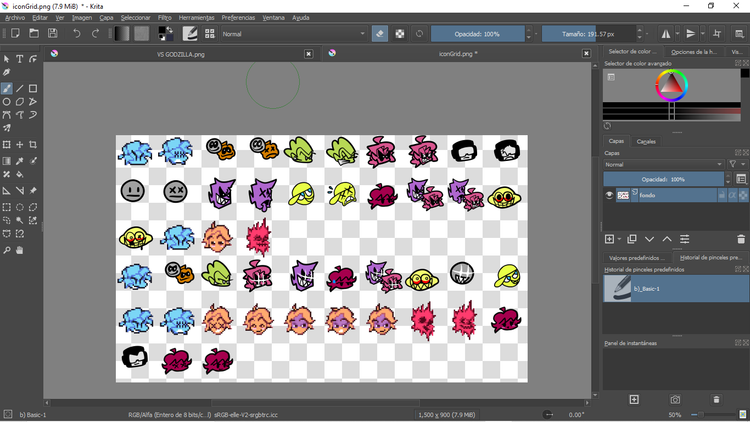750x422 pixels.
Task: Toggle eraser mode
Action: 380,33
